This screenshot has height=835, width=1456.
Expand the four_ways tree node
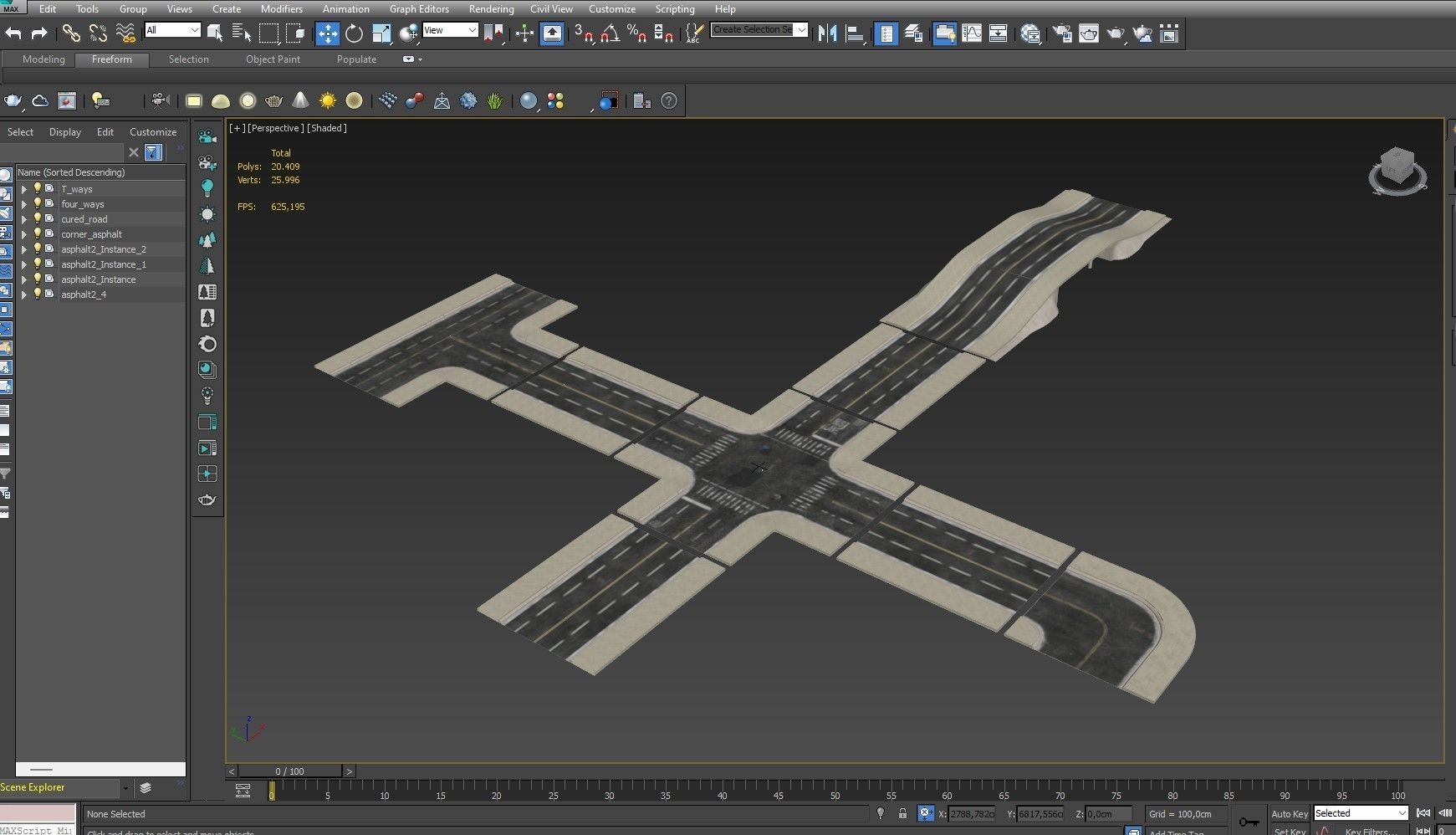tap(23, 204)
